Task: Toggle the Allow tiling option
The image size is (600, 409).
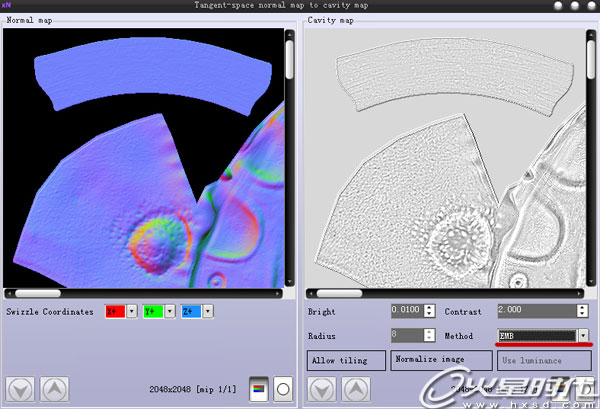Action: [346, 360]
